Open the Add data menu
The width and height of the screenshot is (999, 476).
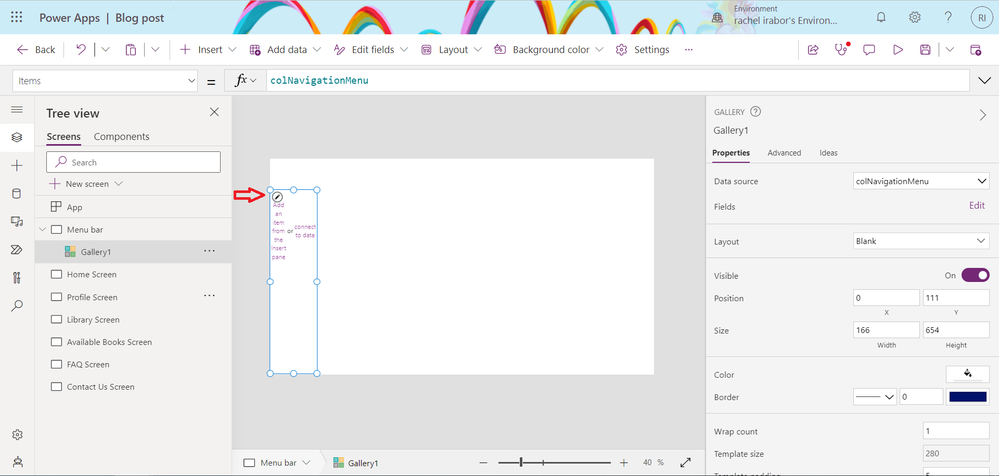285,50
